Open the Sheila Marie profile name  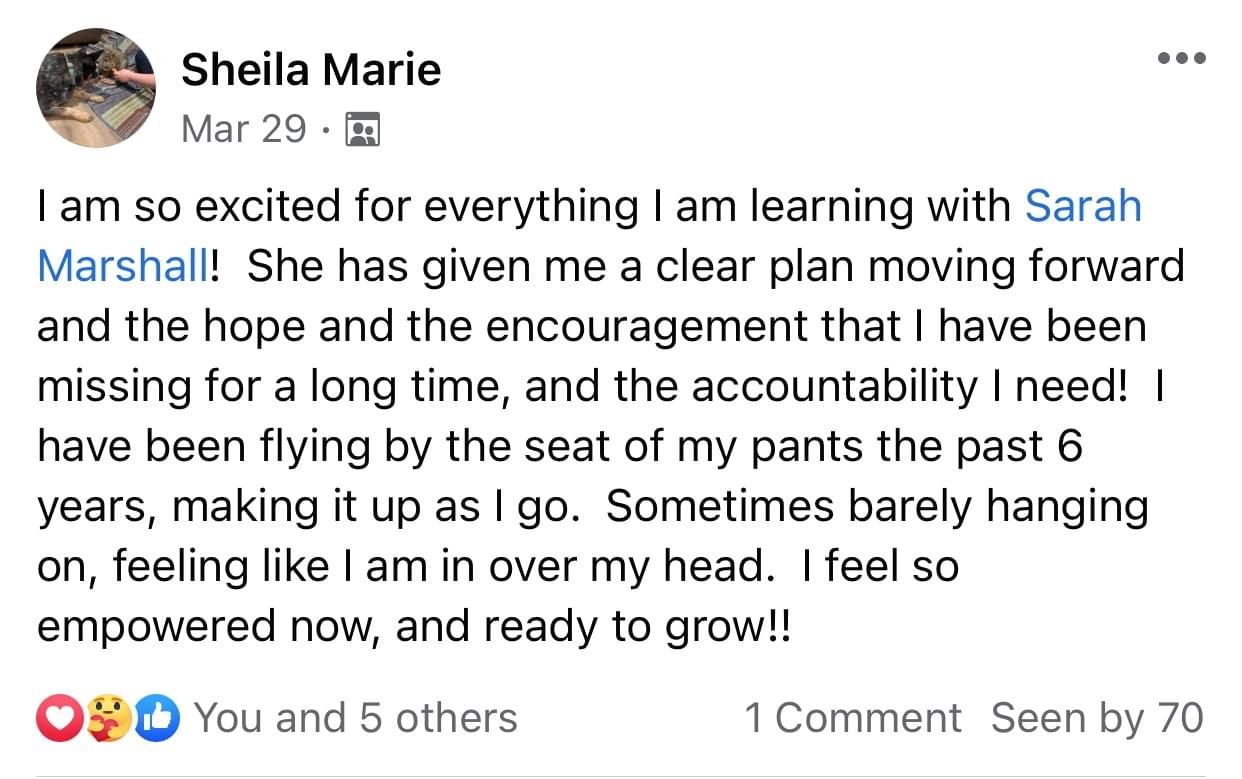coord(311,70)
